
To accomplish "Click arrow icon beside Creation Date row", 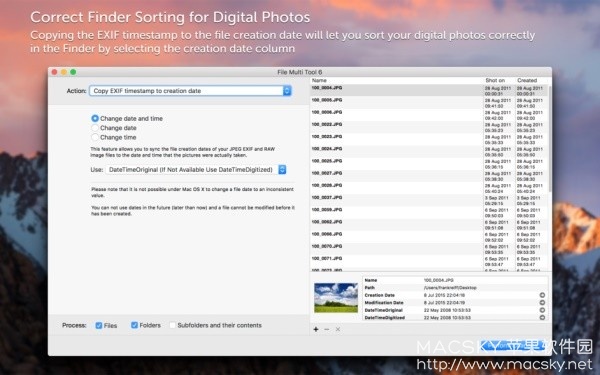I will pyautogui.click(x=542, y=295).
